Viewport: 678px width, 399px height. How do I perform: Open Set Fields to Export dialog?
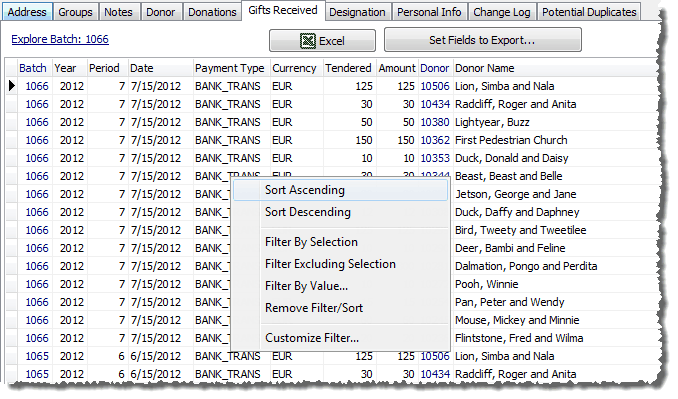[x=483, y=40]
